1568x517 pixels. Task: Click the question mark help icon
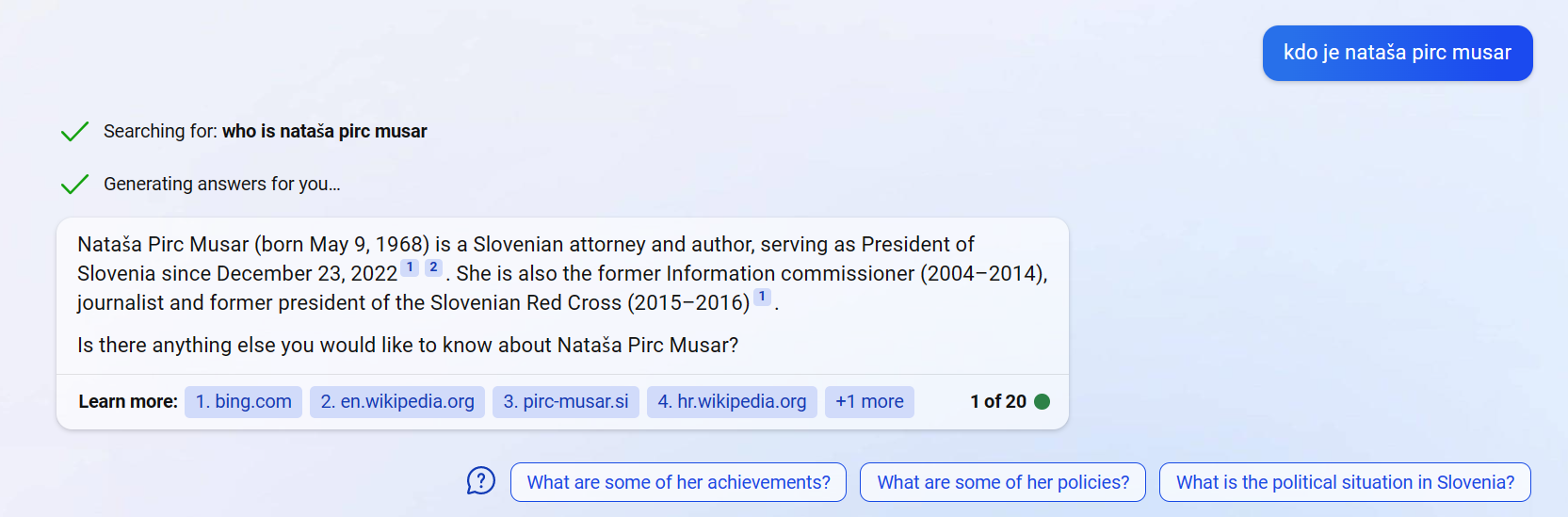(x=481, y=481)
